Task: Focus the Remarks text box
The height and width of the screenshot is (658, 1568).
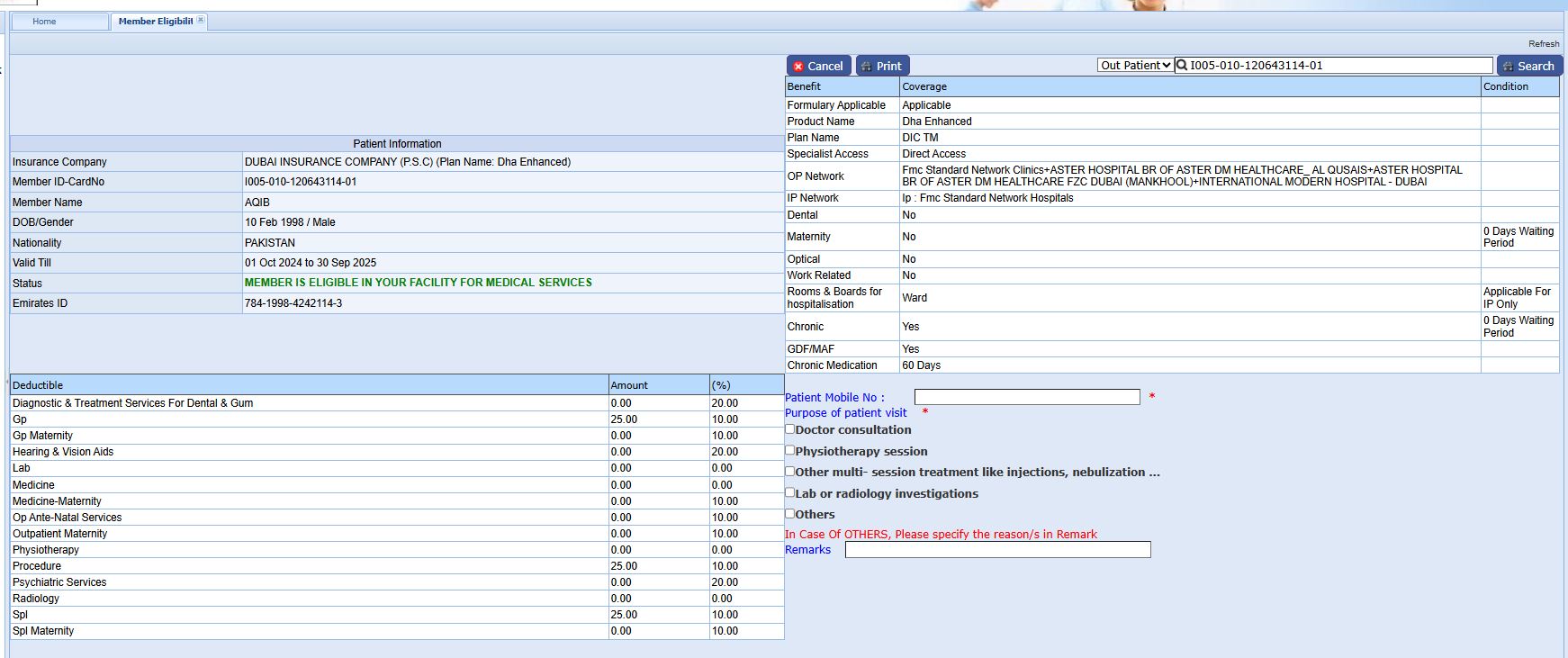Action: (997, 550)
